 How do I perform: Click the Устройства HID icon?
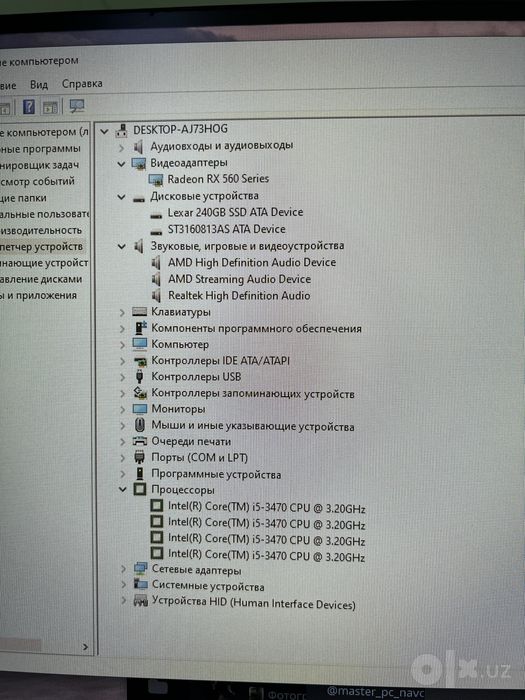pyautogui.click(x=141, y=601)
